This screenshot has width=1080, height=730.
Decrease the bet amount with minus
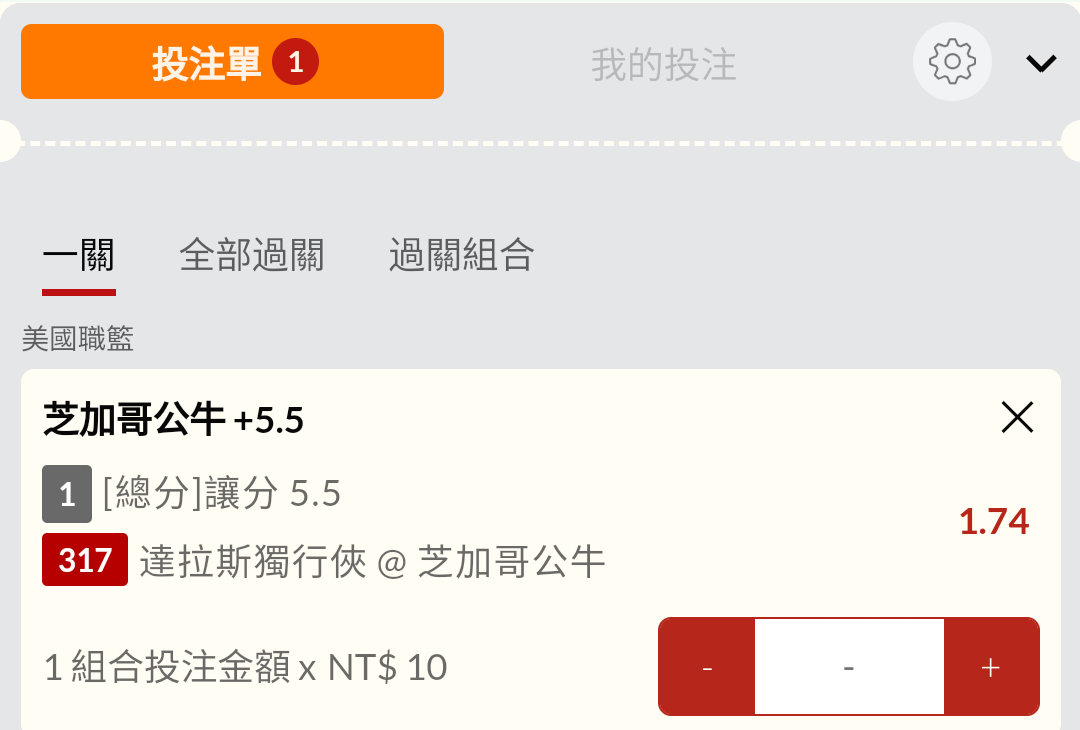coord(707,667)
